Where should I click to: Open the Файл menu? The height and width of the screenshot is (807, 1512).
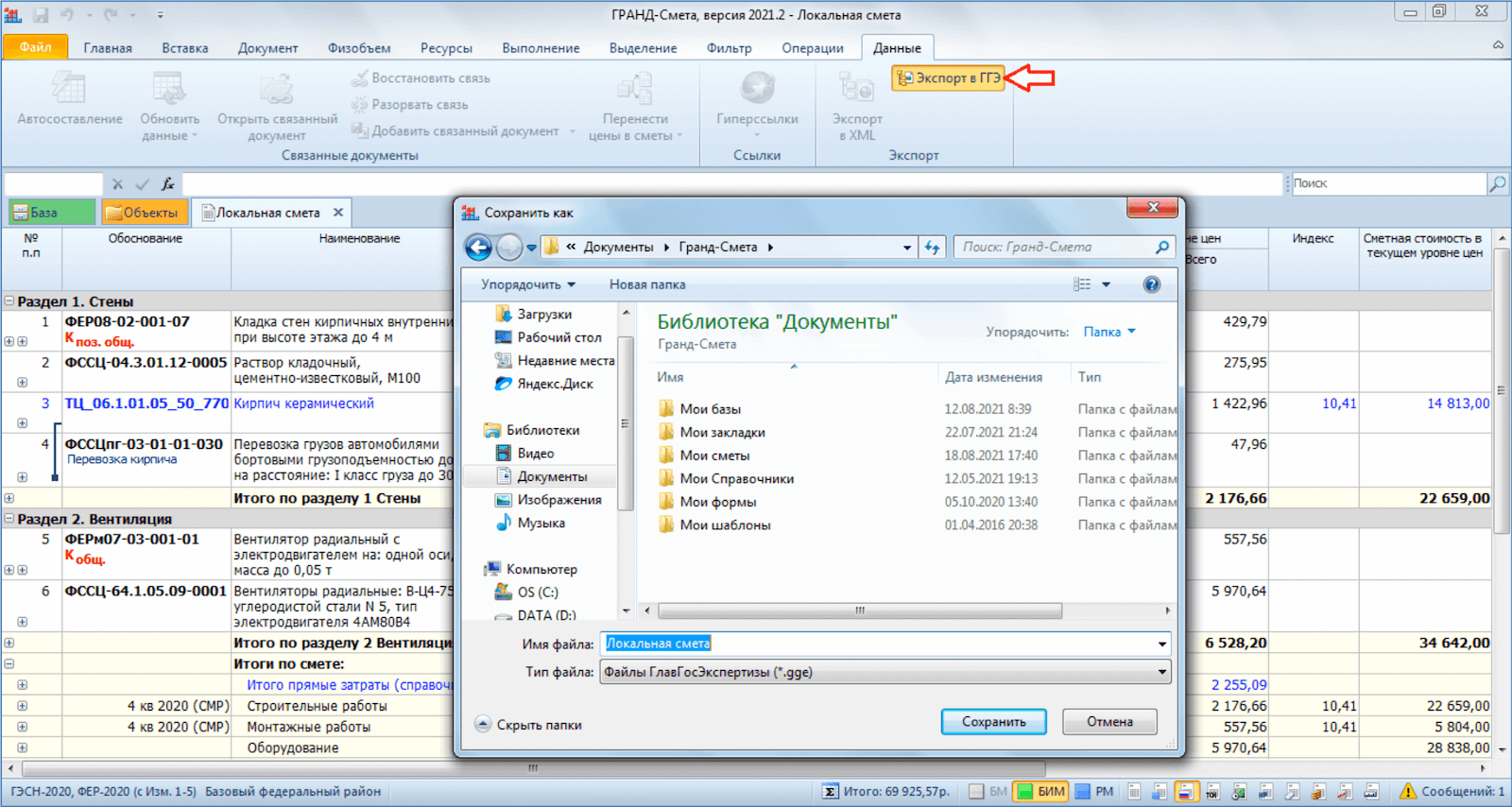click(35, 47)
